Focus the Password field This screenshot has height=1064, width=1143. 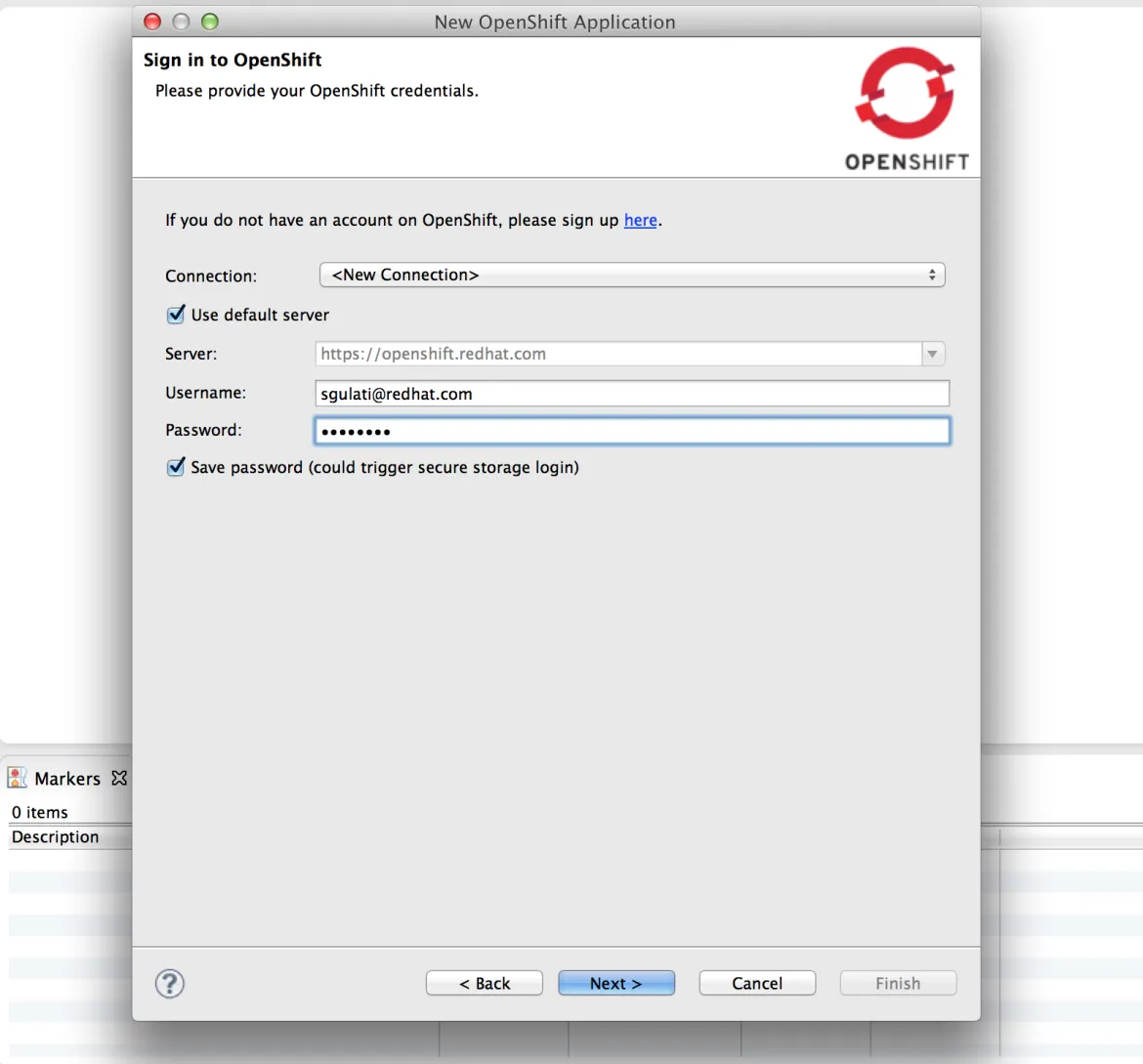point(632,431)
